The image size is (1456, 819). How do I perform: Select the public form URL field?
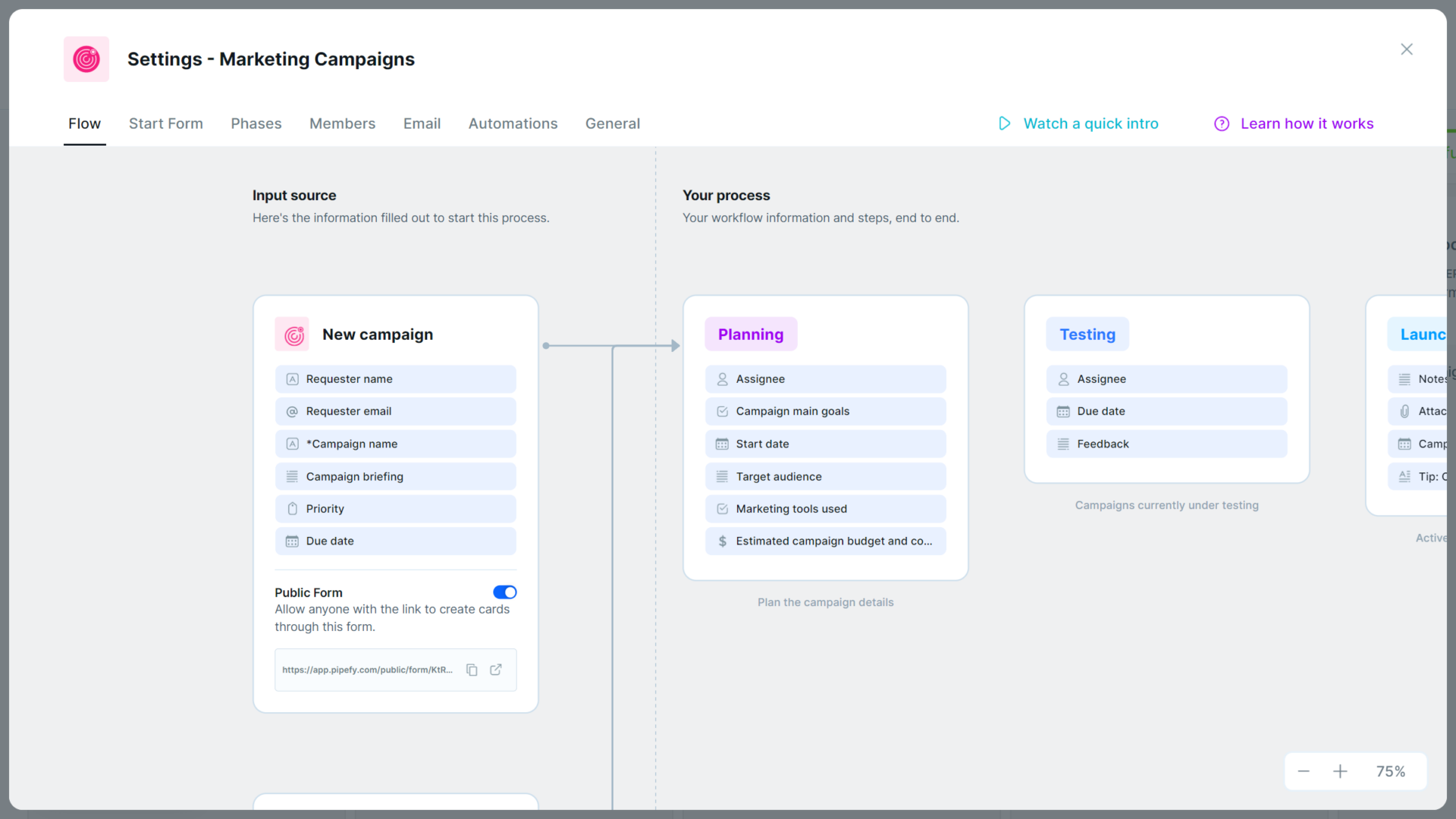point(368,670)
